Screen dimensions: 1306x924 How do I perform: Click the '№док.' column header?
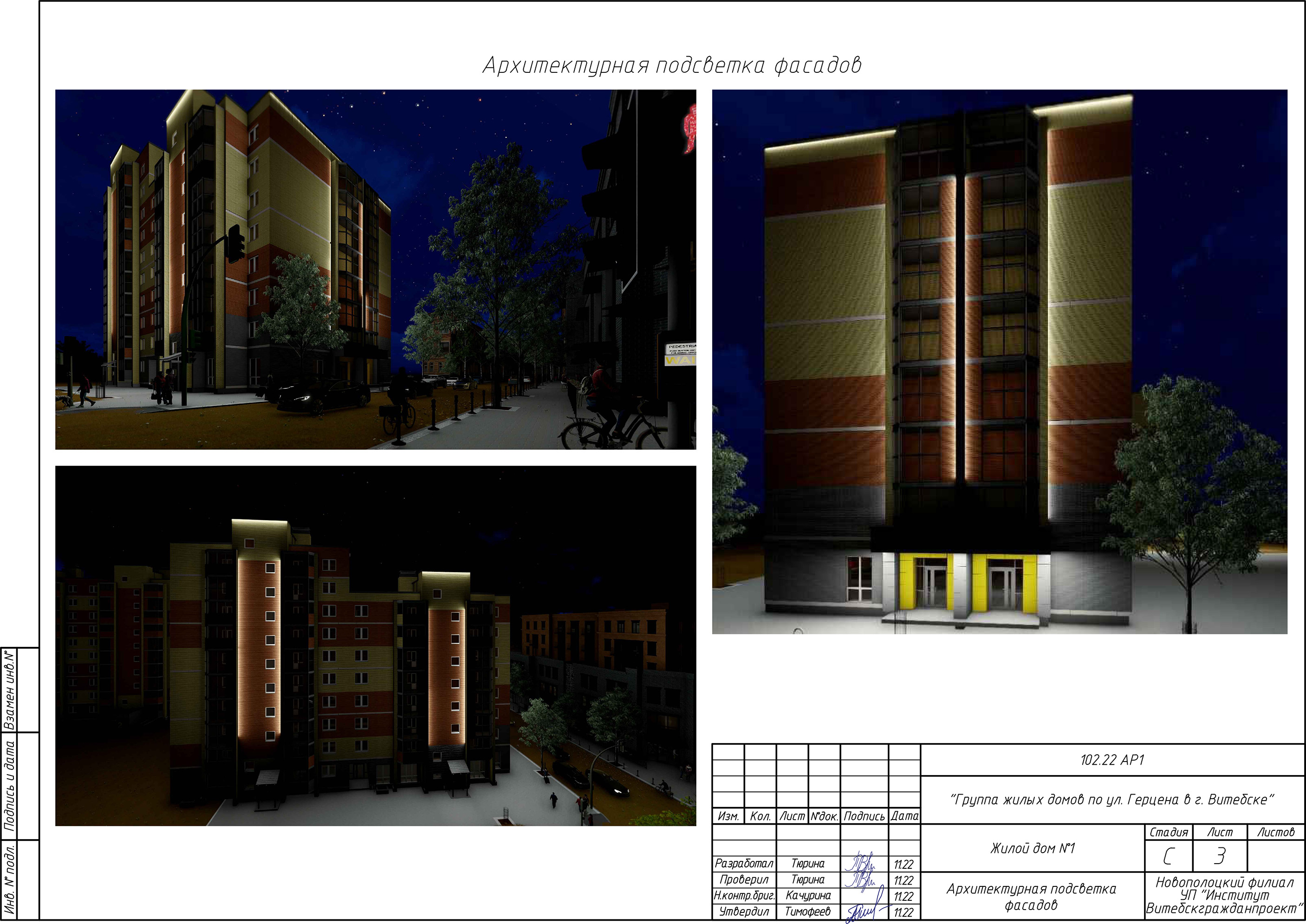coord(824,816)
